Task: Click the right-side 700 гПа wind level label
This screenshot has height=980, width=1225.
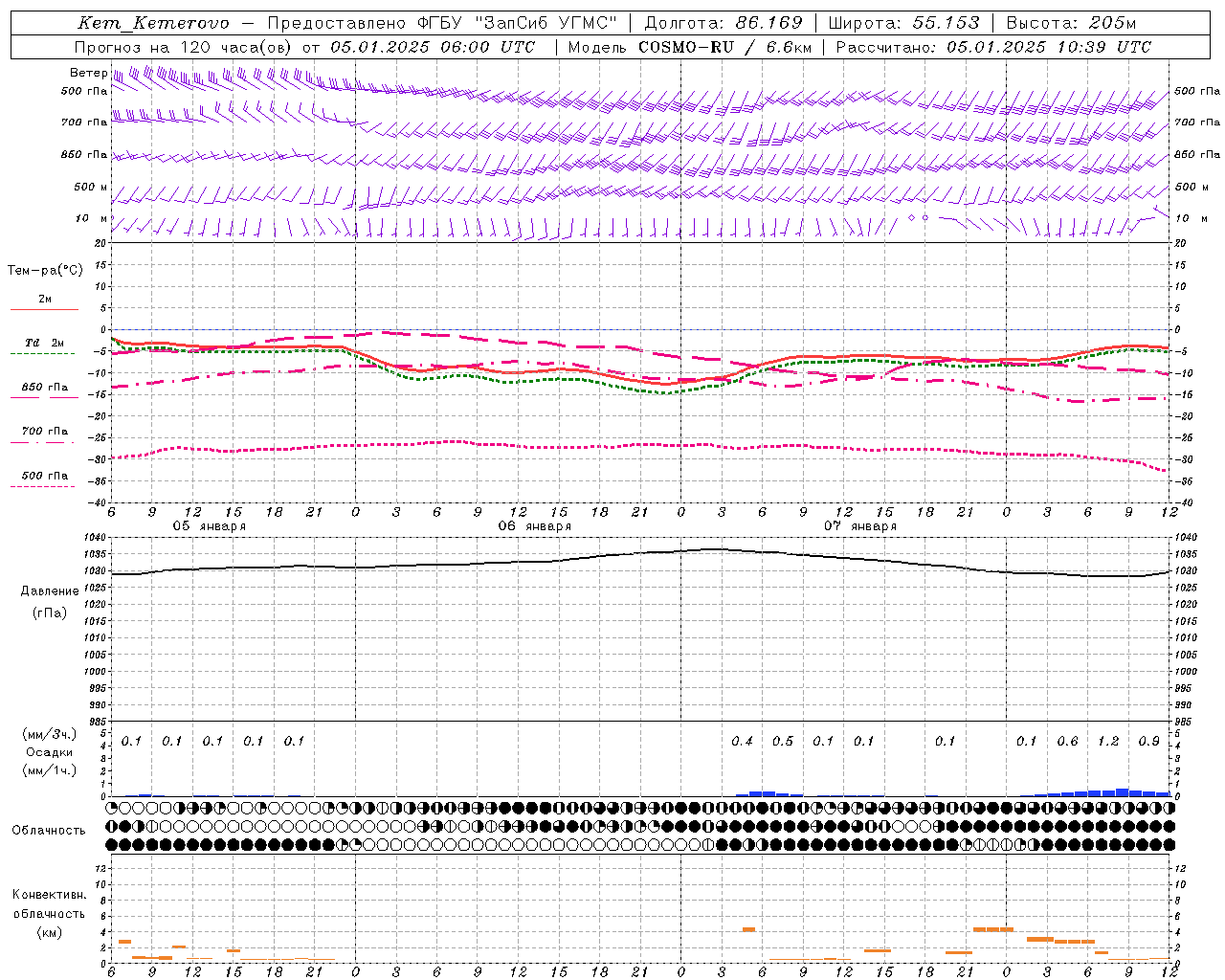Action: (1197, 122)
